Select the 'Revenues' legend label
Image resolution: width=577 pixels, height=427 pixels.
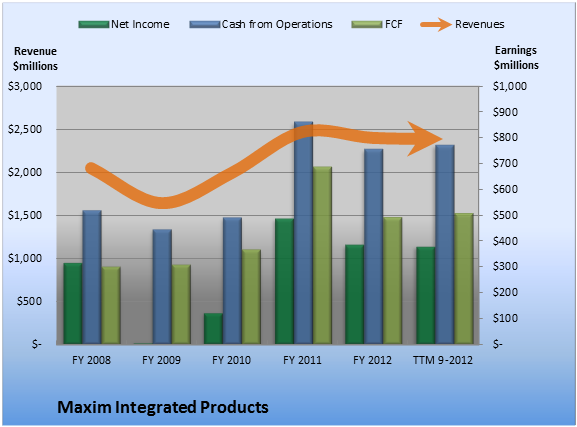479,24
